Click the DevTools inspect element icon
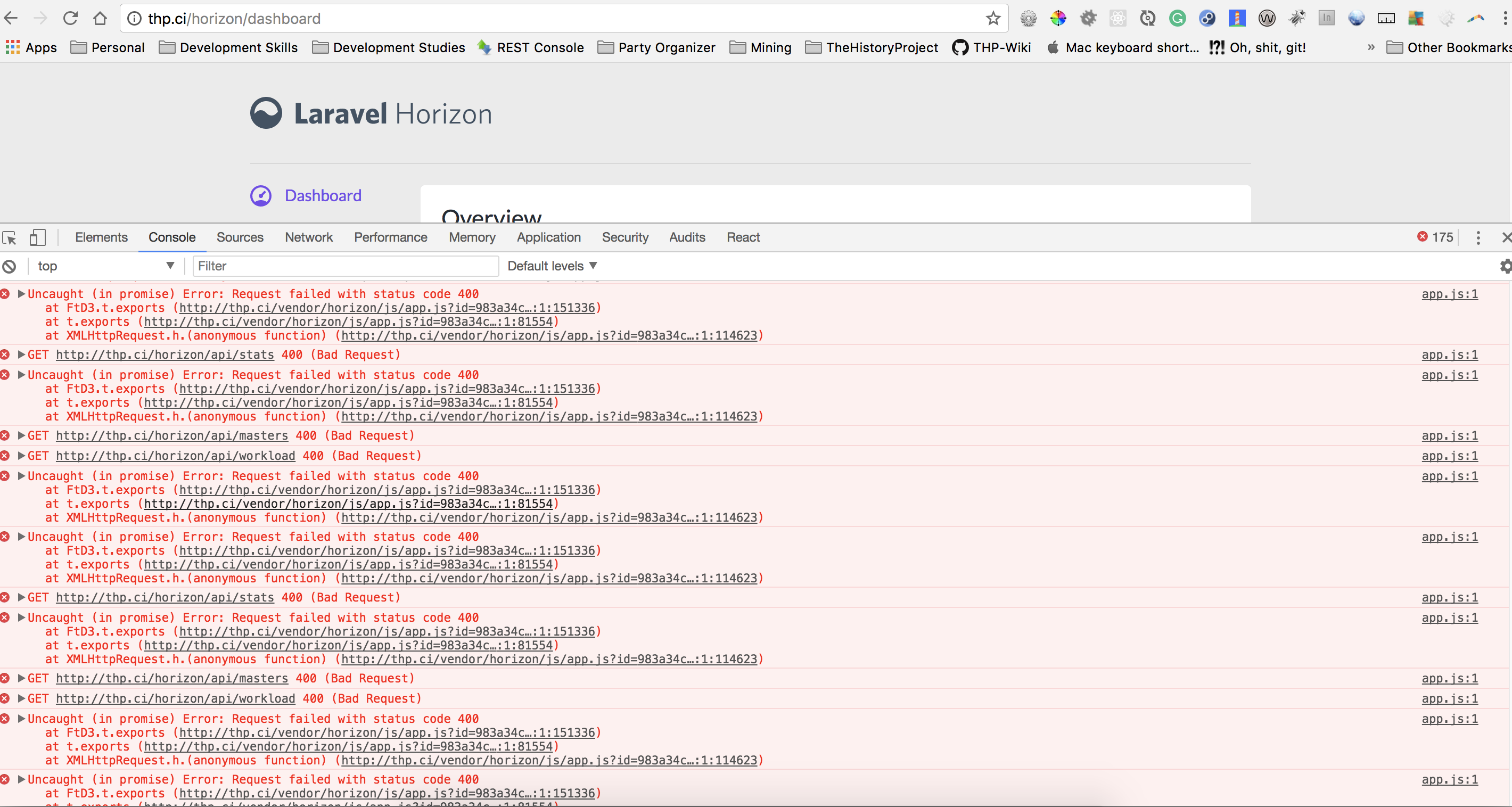1512x807 pixels. coord(10,238)
